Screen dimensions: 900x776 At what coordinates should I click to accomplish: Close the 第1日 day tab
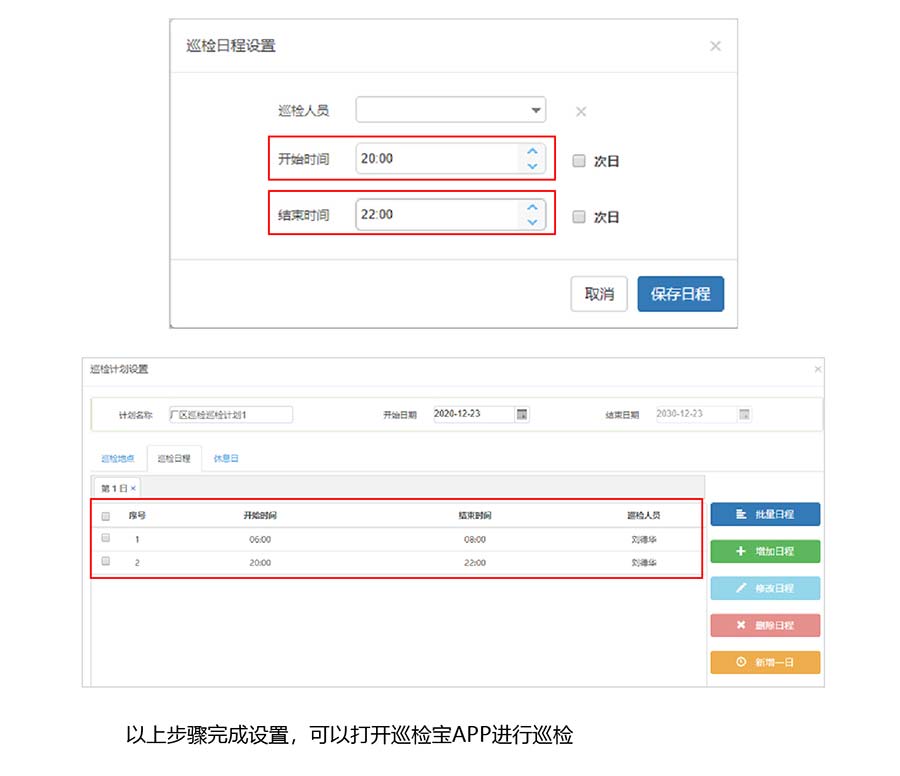(x=133, y=488)
